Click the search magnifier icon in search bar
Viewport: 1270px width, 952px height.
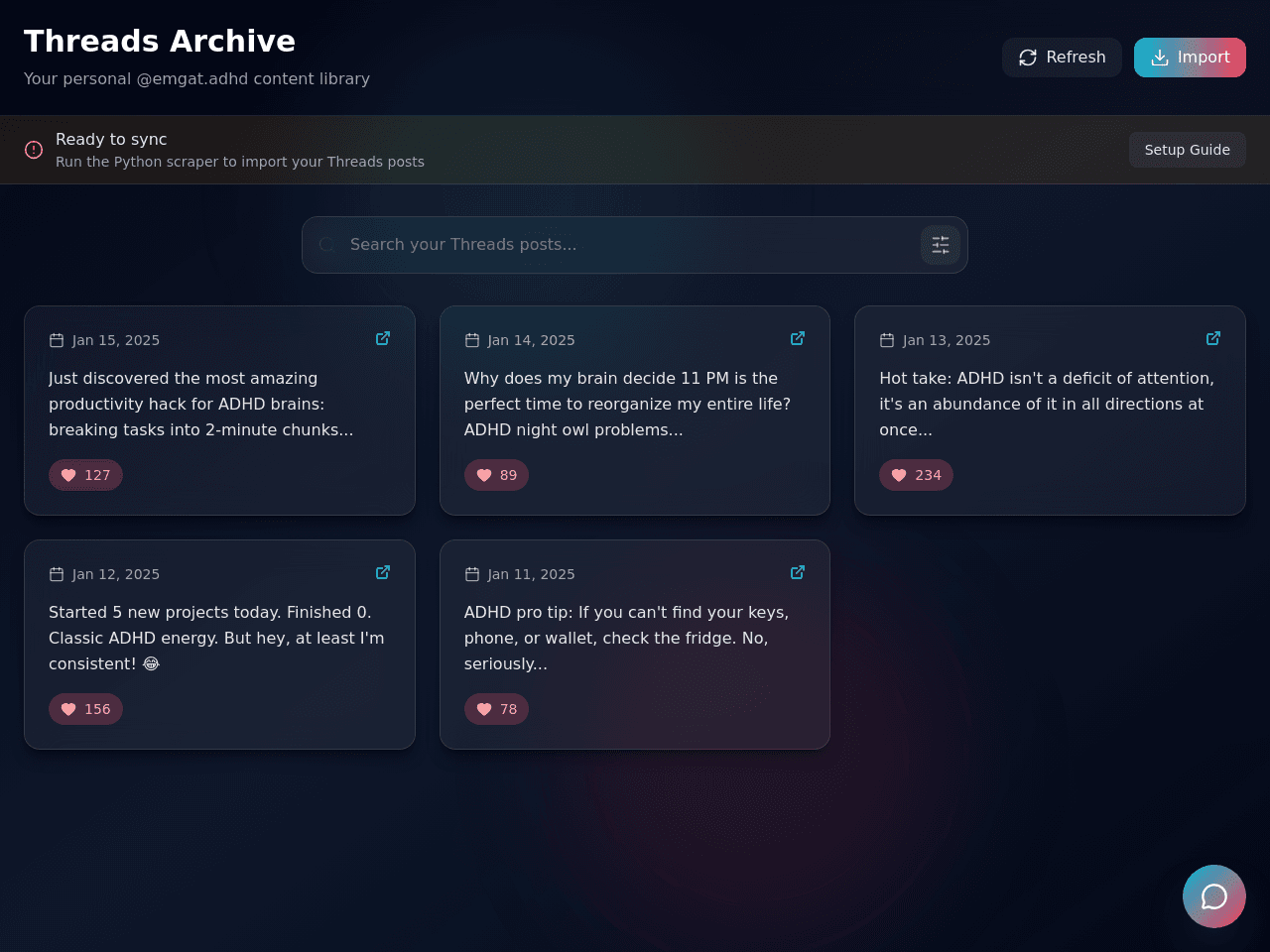(326, 244)
